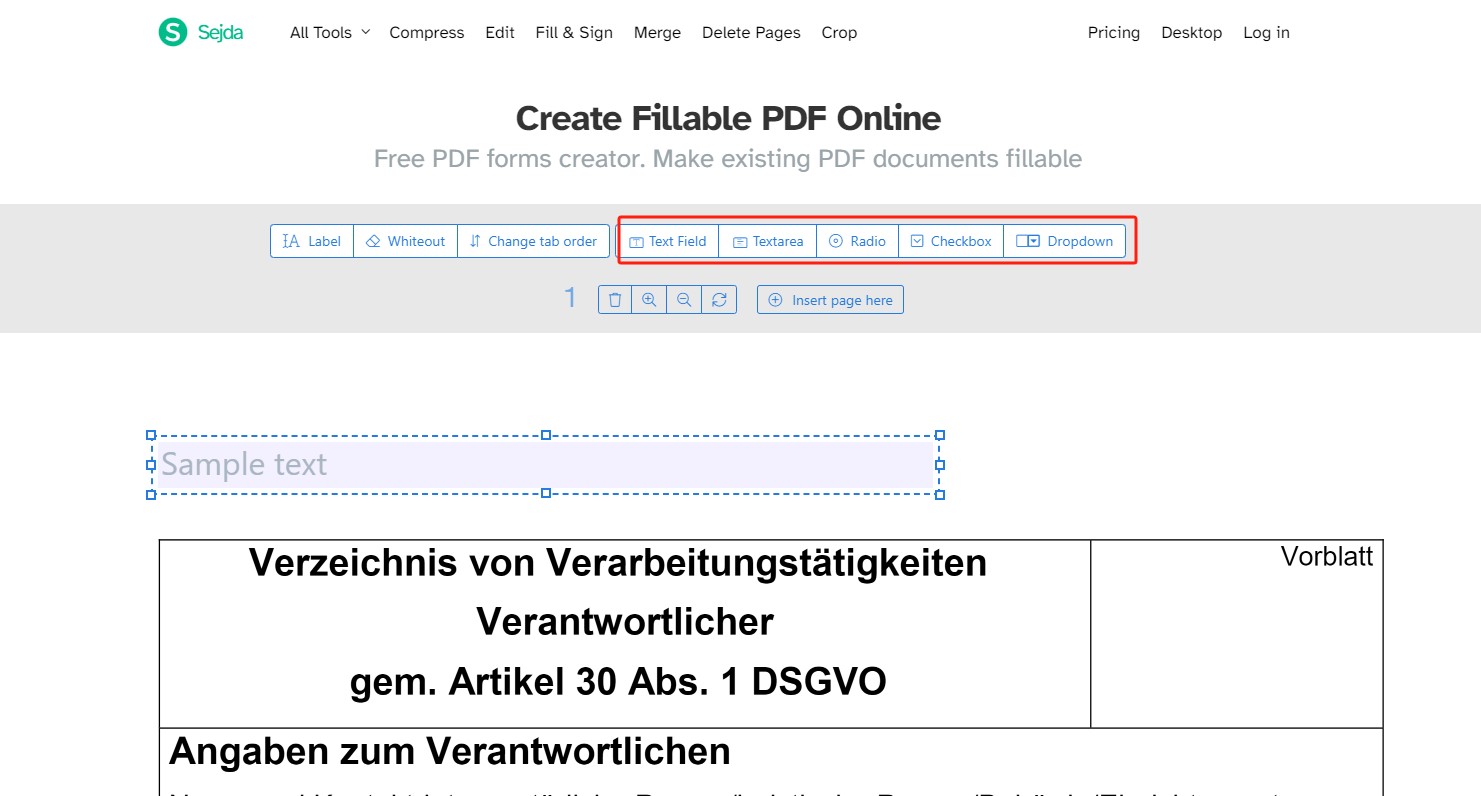Click the page number 1 indicator
The height and width of the screenshot is (796, 1481).
[571, 298]
